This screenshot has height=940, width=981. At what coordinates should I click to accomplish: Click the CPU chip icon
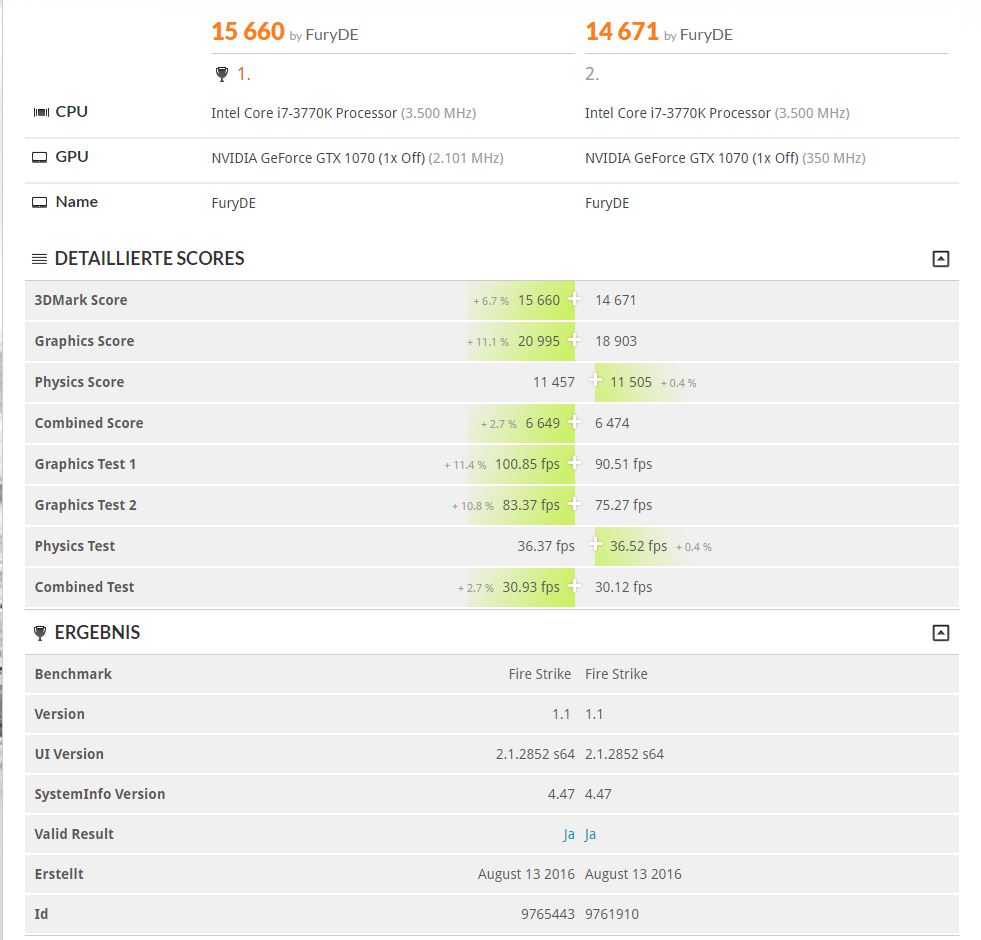(x=41, y=112)
